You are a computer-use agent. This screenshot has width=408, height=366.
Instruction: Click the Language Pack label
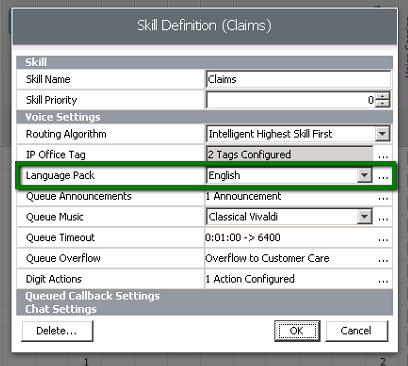coord(60,175)
